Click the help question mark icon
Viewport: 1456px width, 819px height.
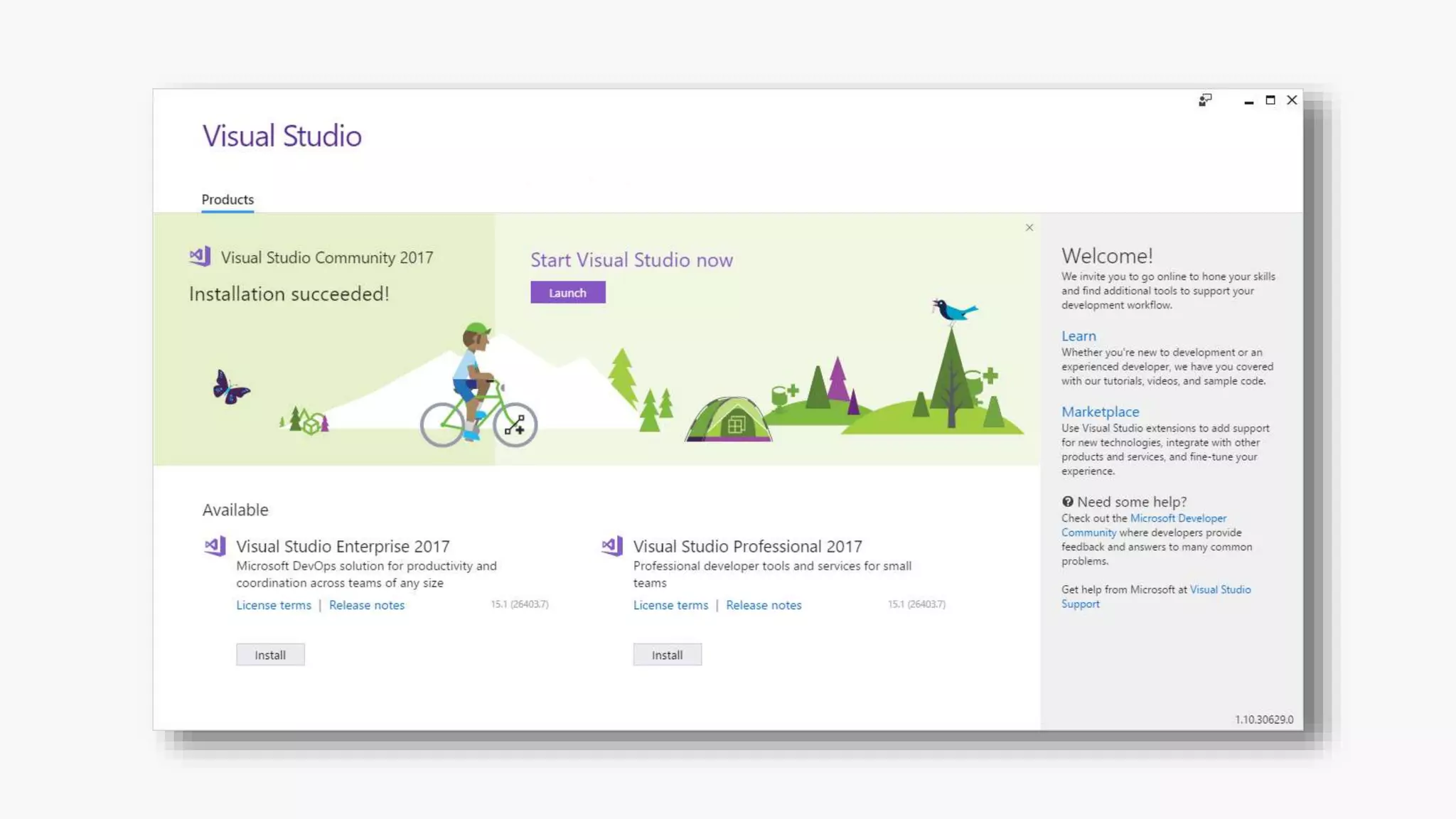1068,502
